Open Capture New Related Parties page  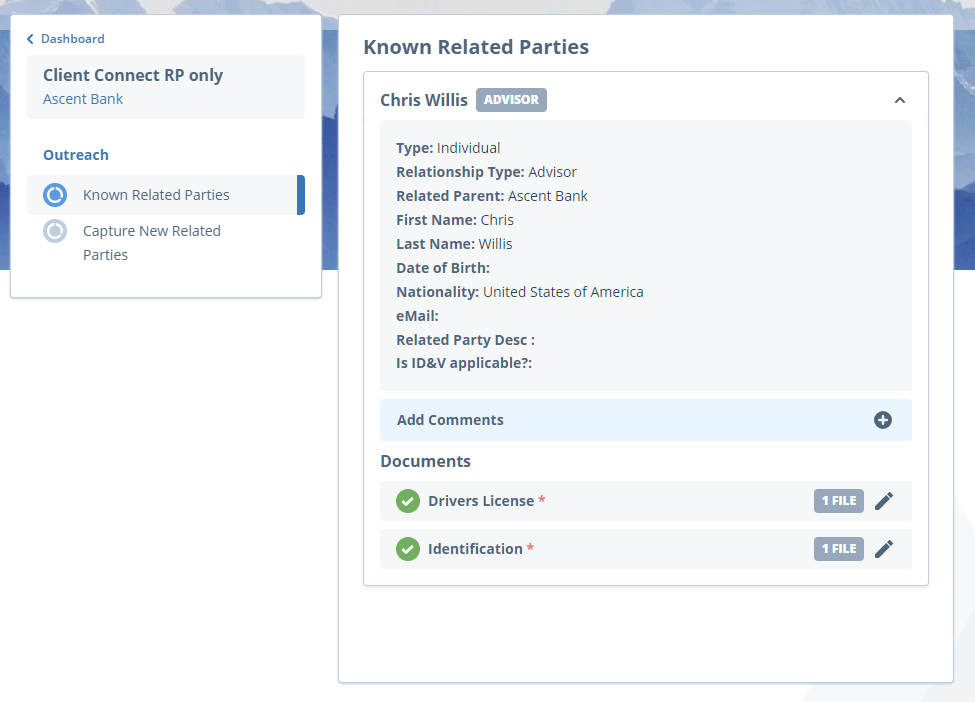click(151, 242)
